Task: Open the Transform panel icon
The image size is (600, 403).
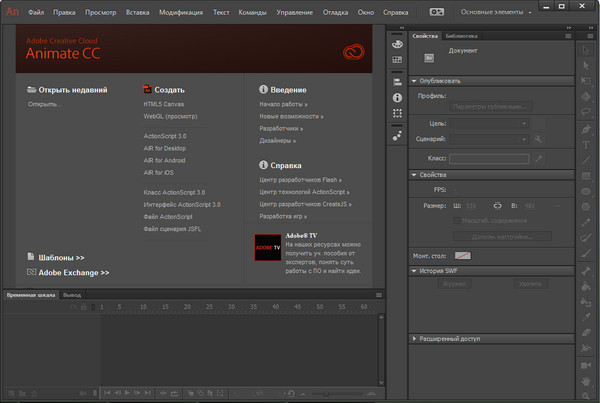Action: [398, 114]
